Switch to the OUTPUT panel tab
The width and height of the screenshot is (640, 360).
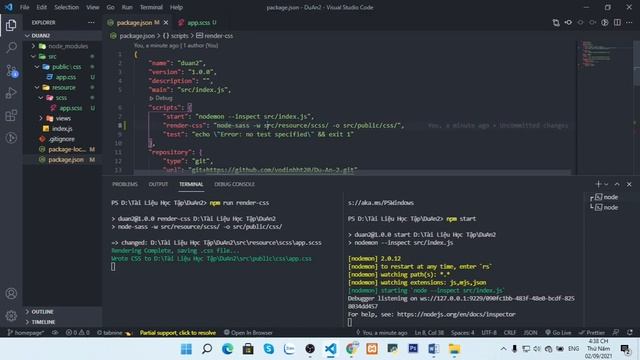[x=158, y=184]
